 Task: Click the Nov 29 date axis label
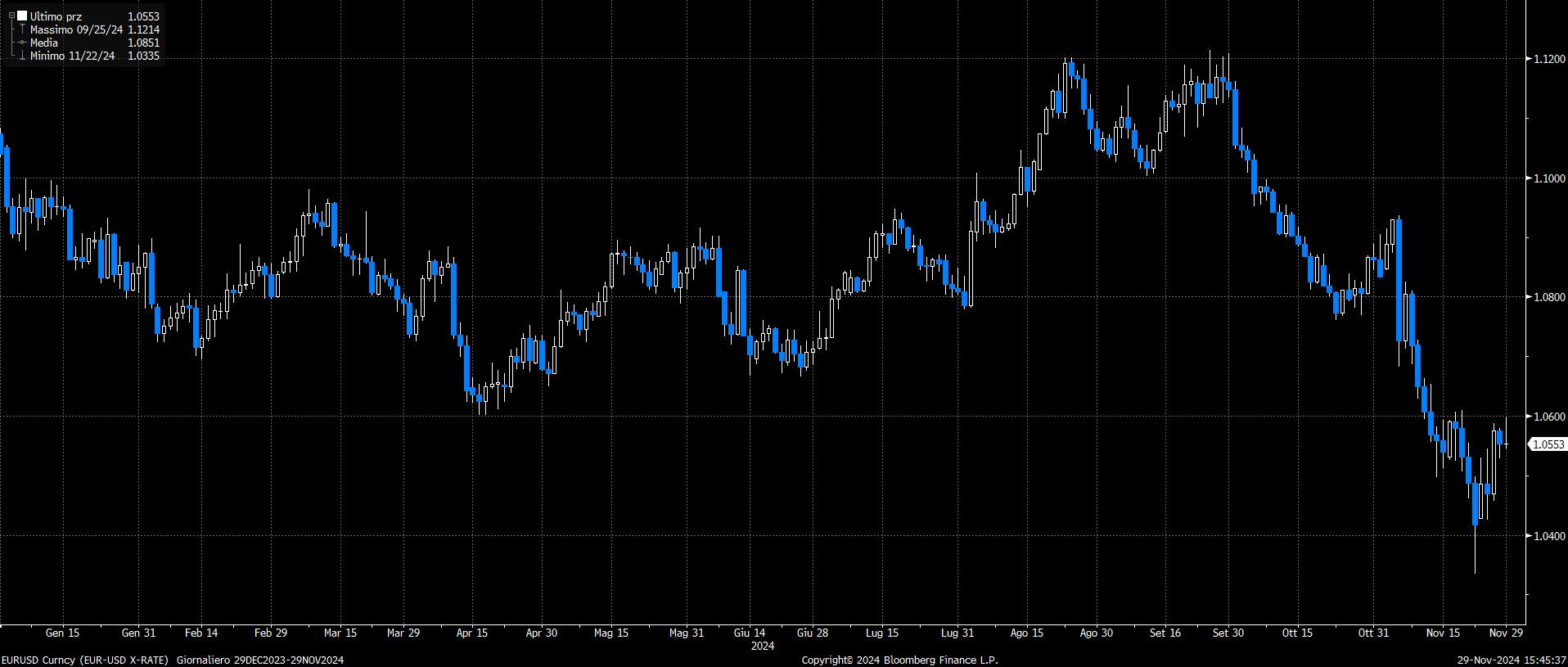pyautogui.click(x=1506, y=633)
